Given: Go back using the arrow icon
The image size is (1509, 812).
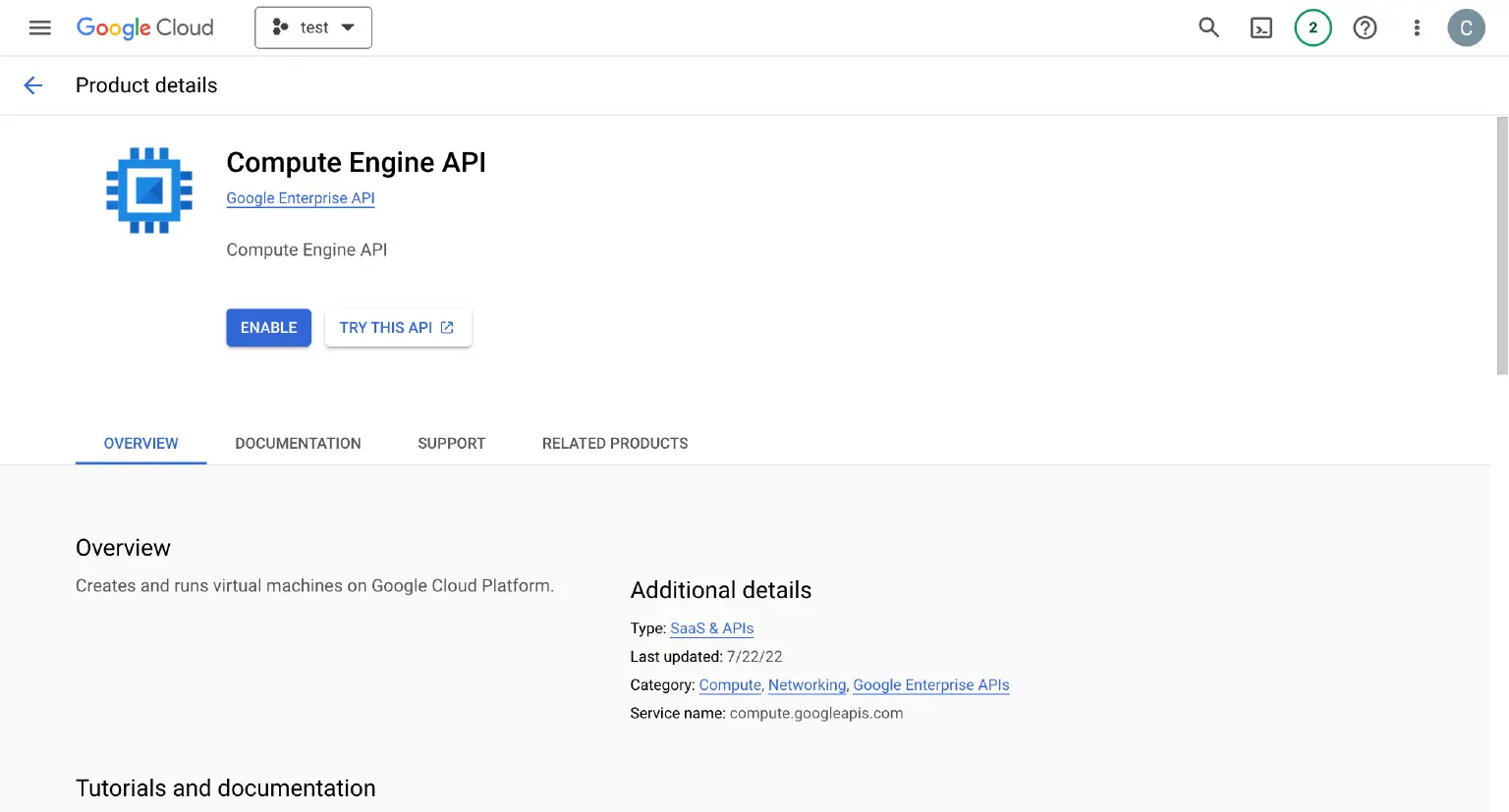Looking at the screenshot, I should (33, 85).
